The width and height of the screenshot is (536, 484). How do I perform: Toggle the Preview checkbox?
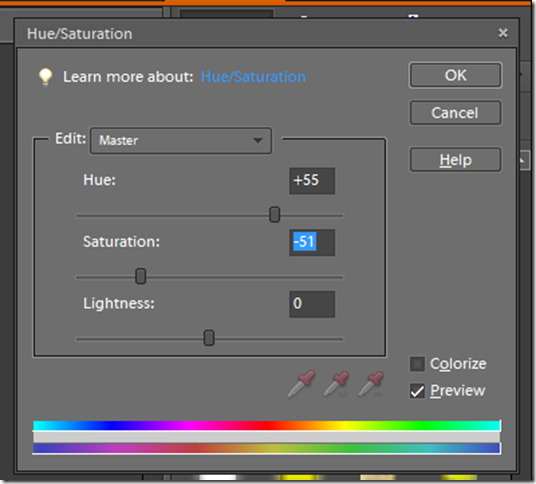(417, 390)
